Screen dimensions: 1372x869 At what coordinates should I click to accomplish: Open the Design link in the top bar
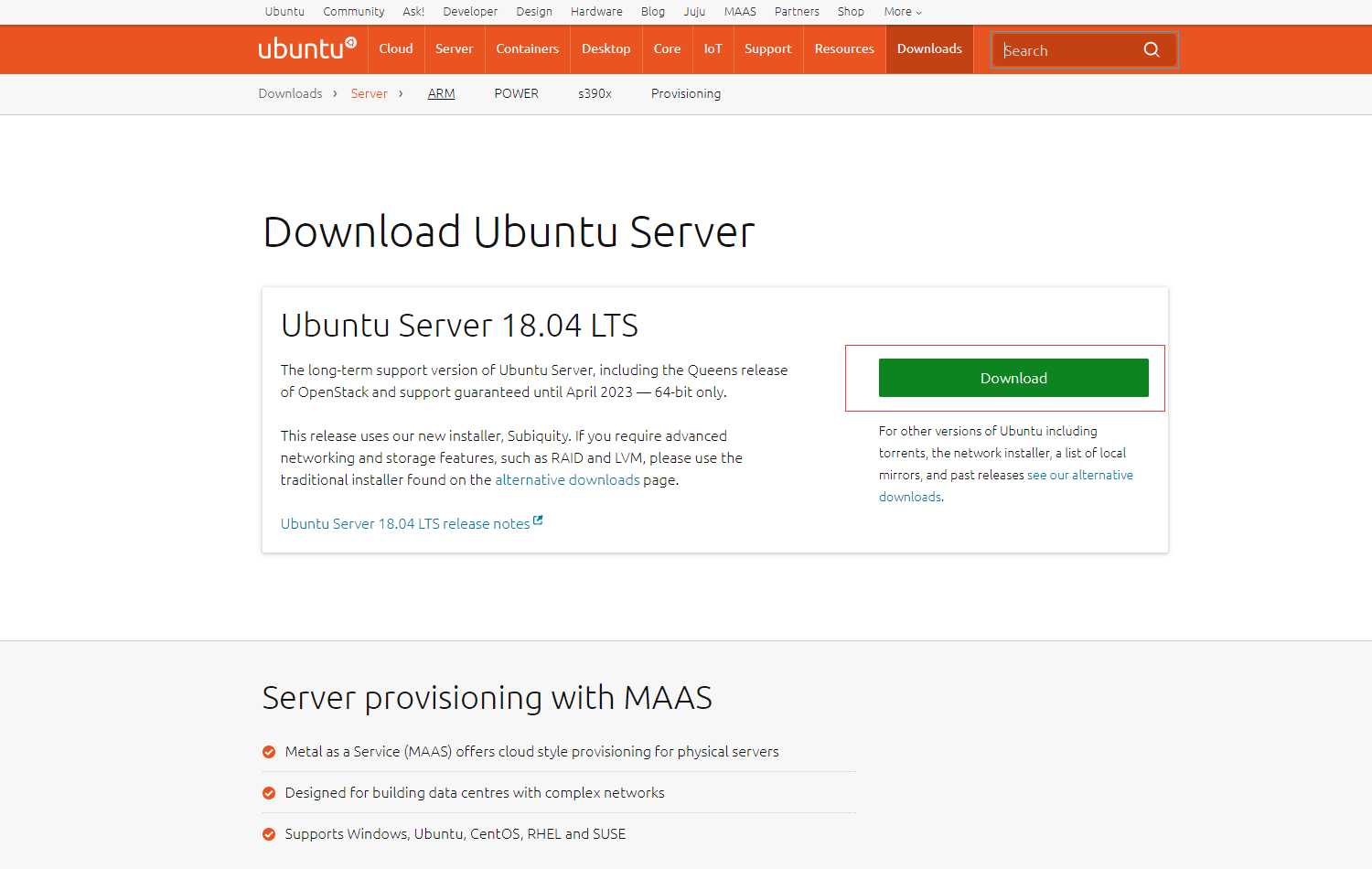pyautogui.click(x=534, y=12)
